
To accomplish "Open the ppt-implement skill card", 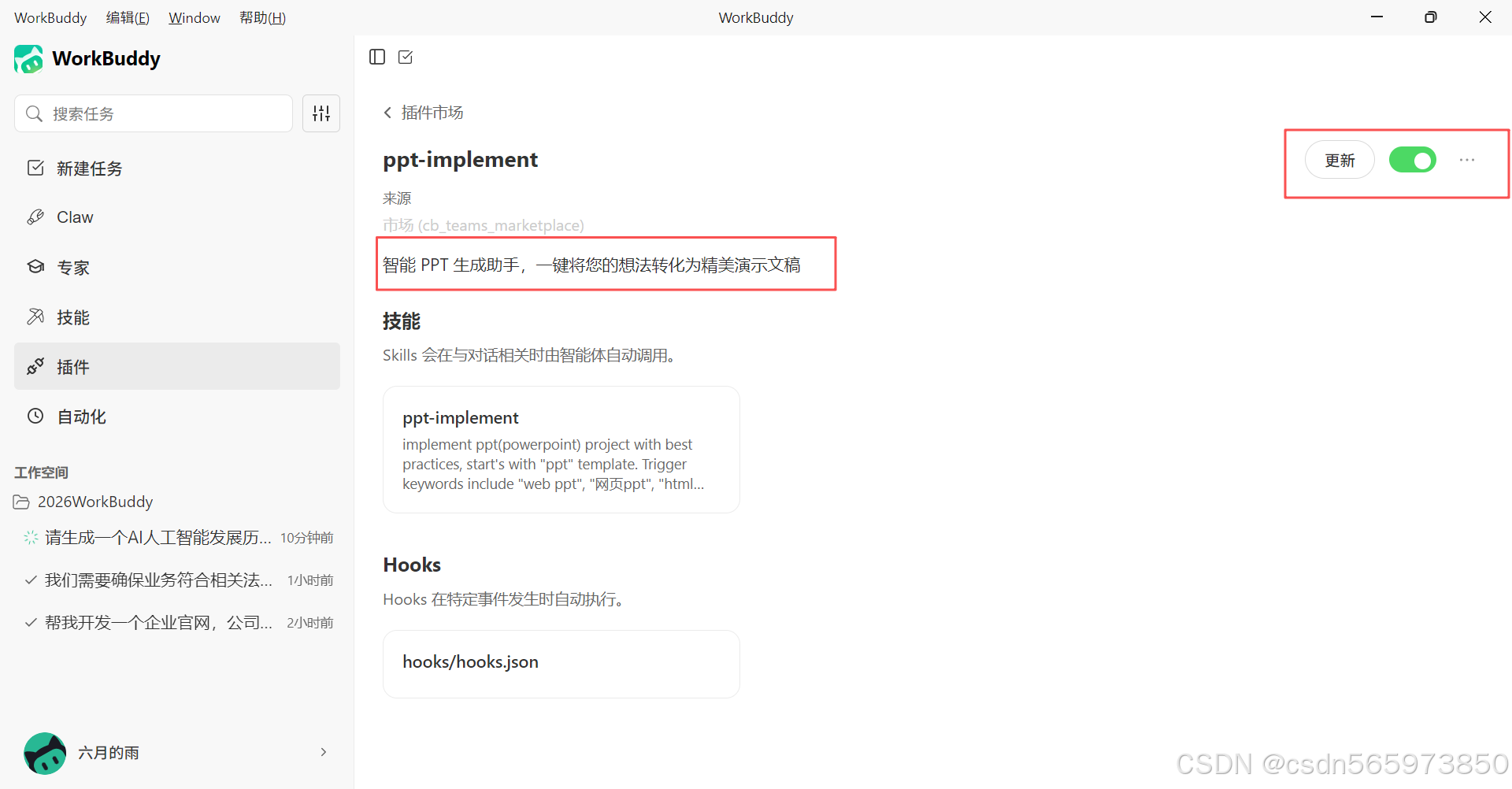I will point(561,450).
